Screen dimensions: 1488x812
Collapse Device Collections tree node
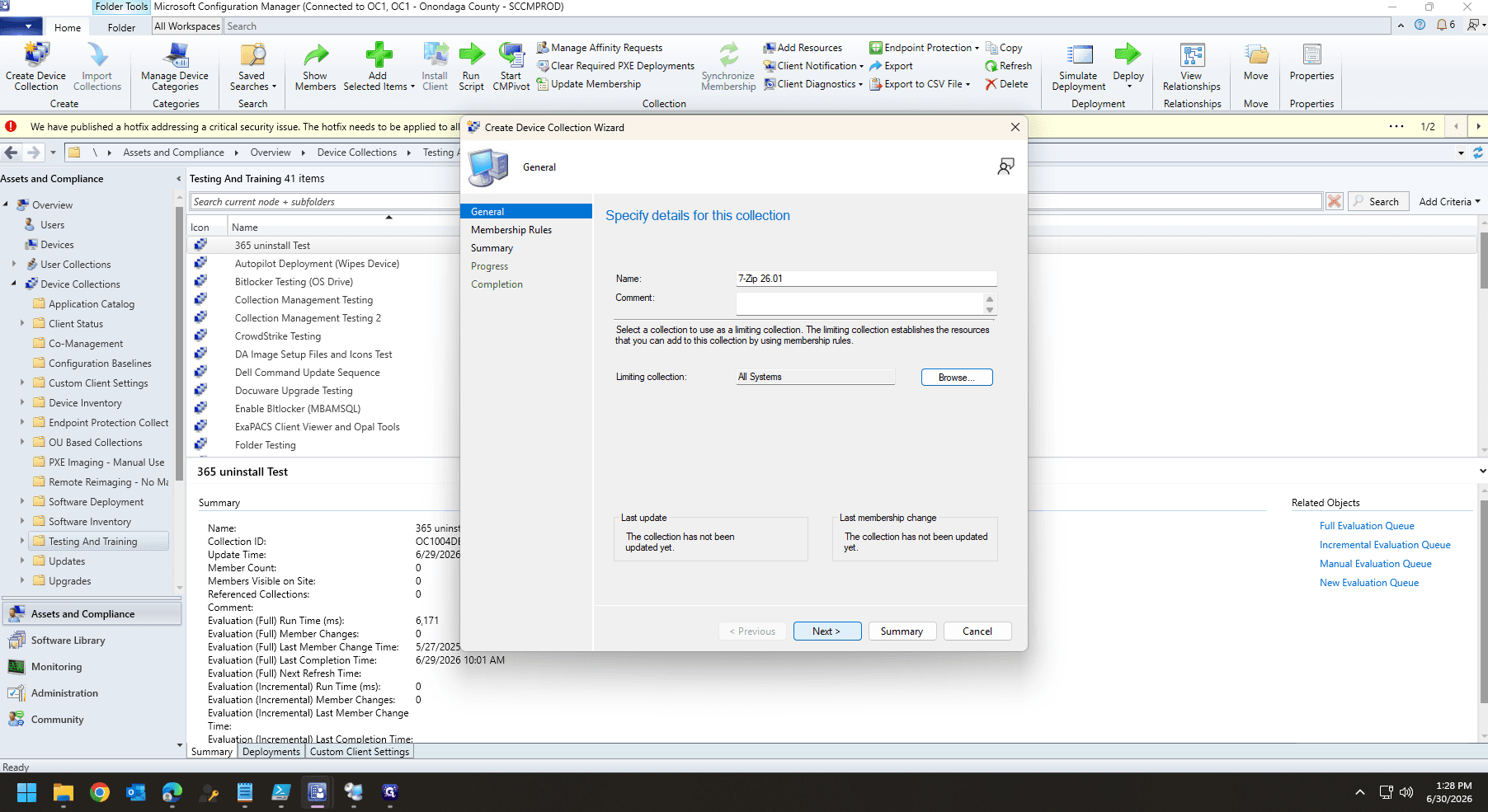pos(14,284)
